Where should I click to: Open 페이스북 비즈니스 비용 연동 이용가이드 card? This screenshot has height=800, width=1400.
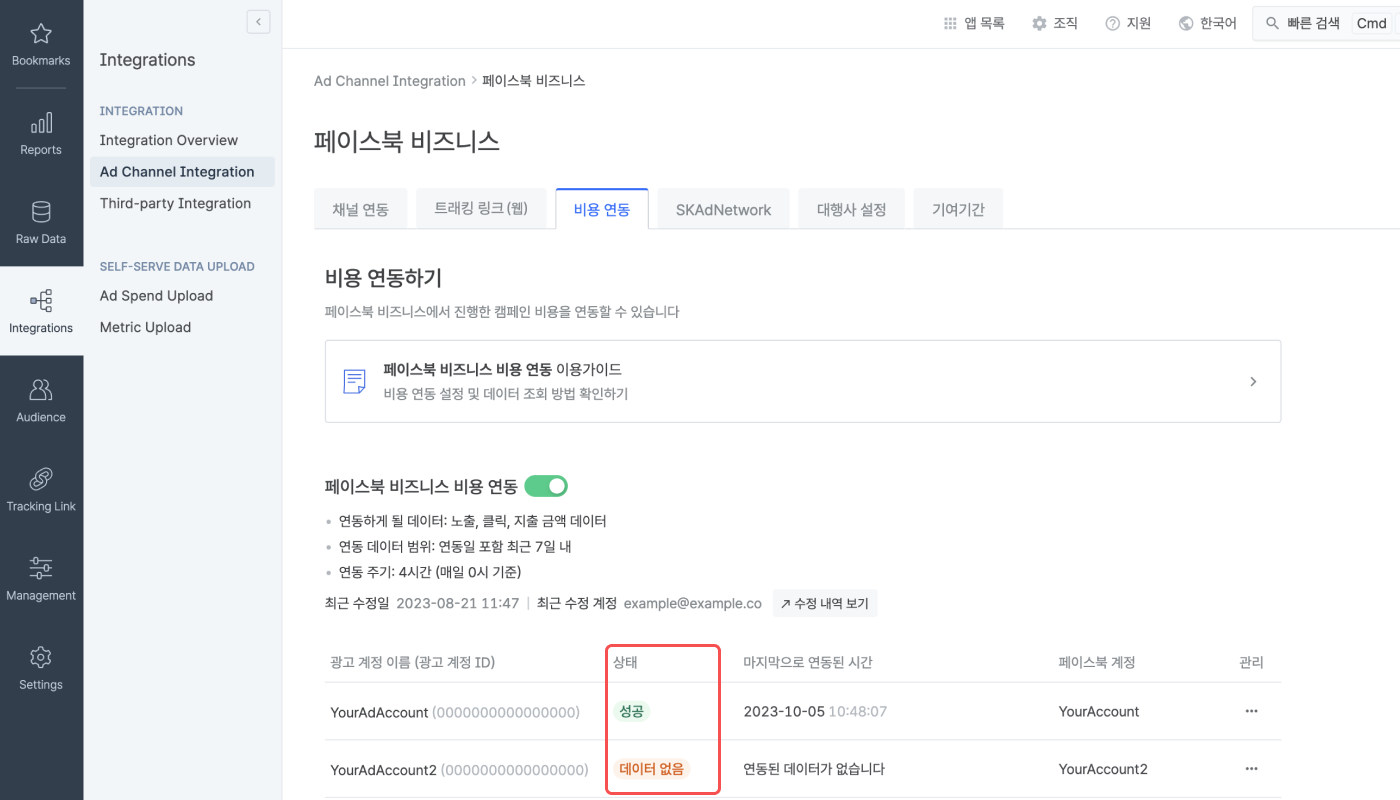click(x=803, y=381)
